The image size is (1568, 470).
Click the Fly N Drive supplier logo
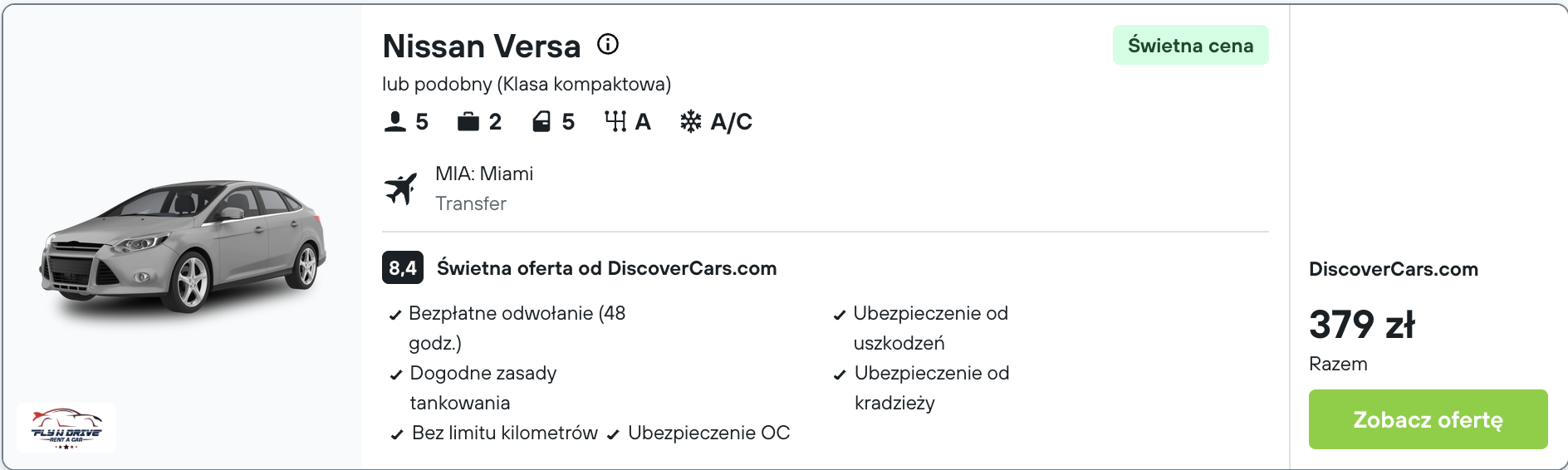66,428
